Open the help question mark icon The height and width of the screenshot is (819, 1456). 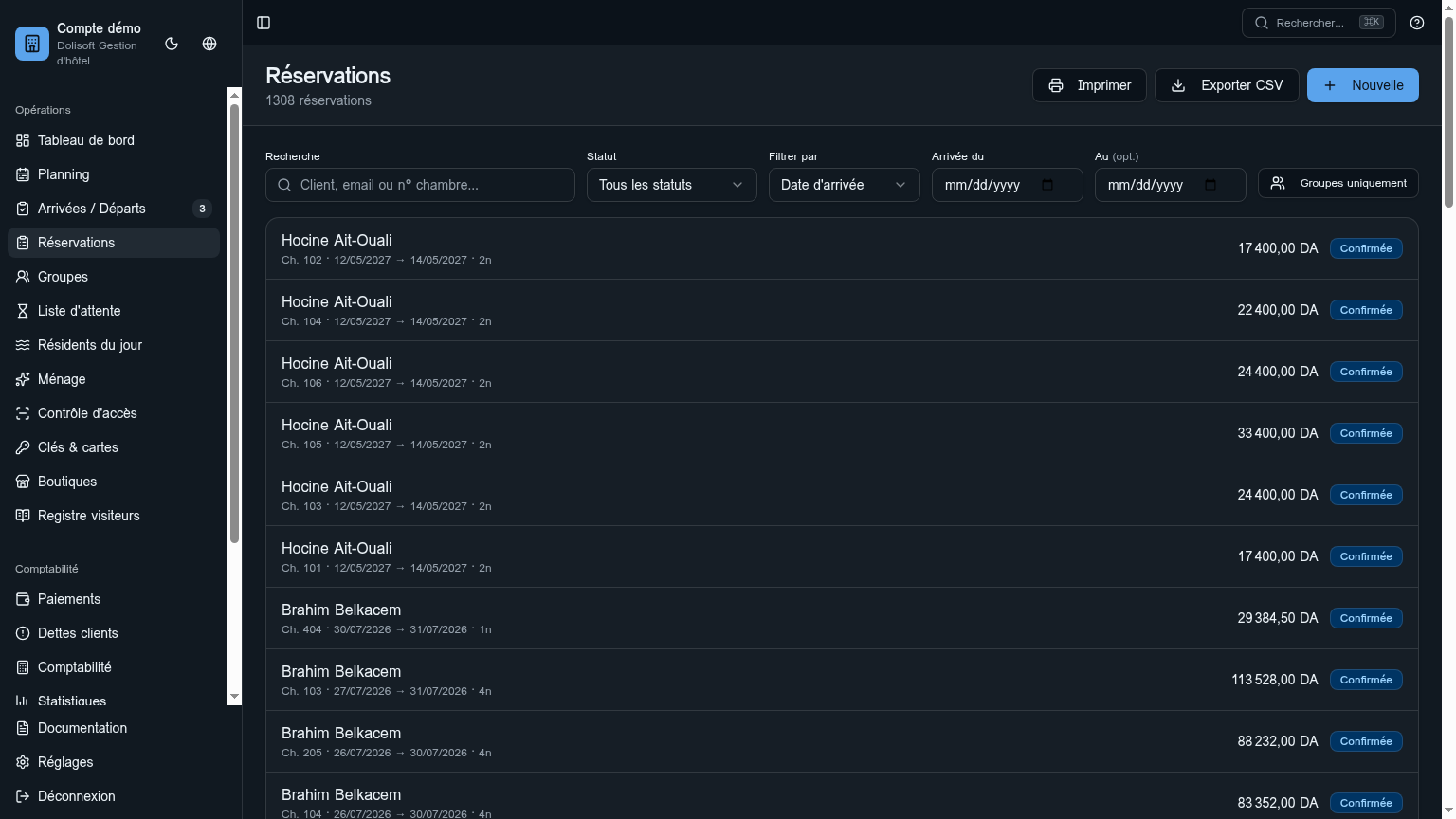[x=1417, y=23]
